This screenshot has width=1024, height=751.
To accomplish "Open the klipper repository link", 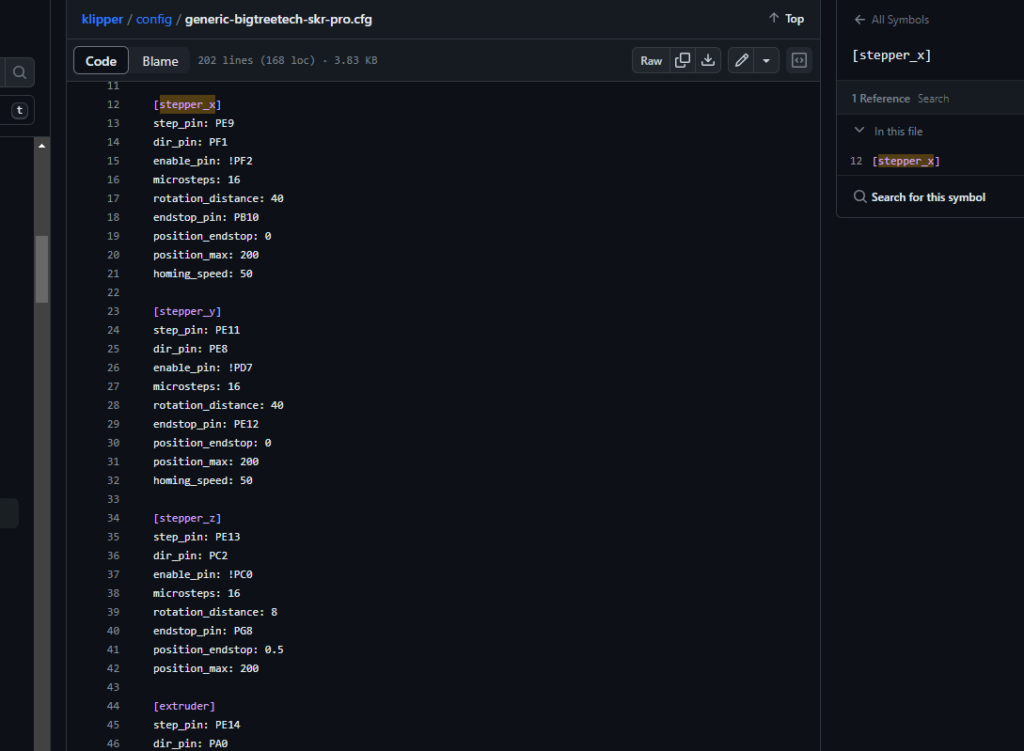I will [102, 20].
